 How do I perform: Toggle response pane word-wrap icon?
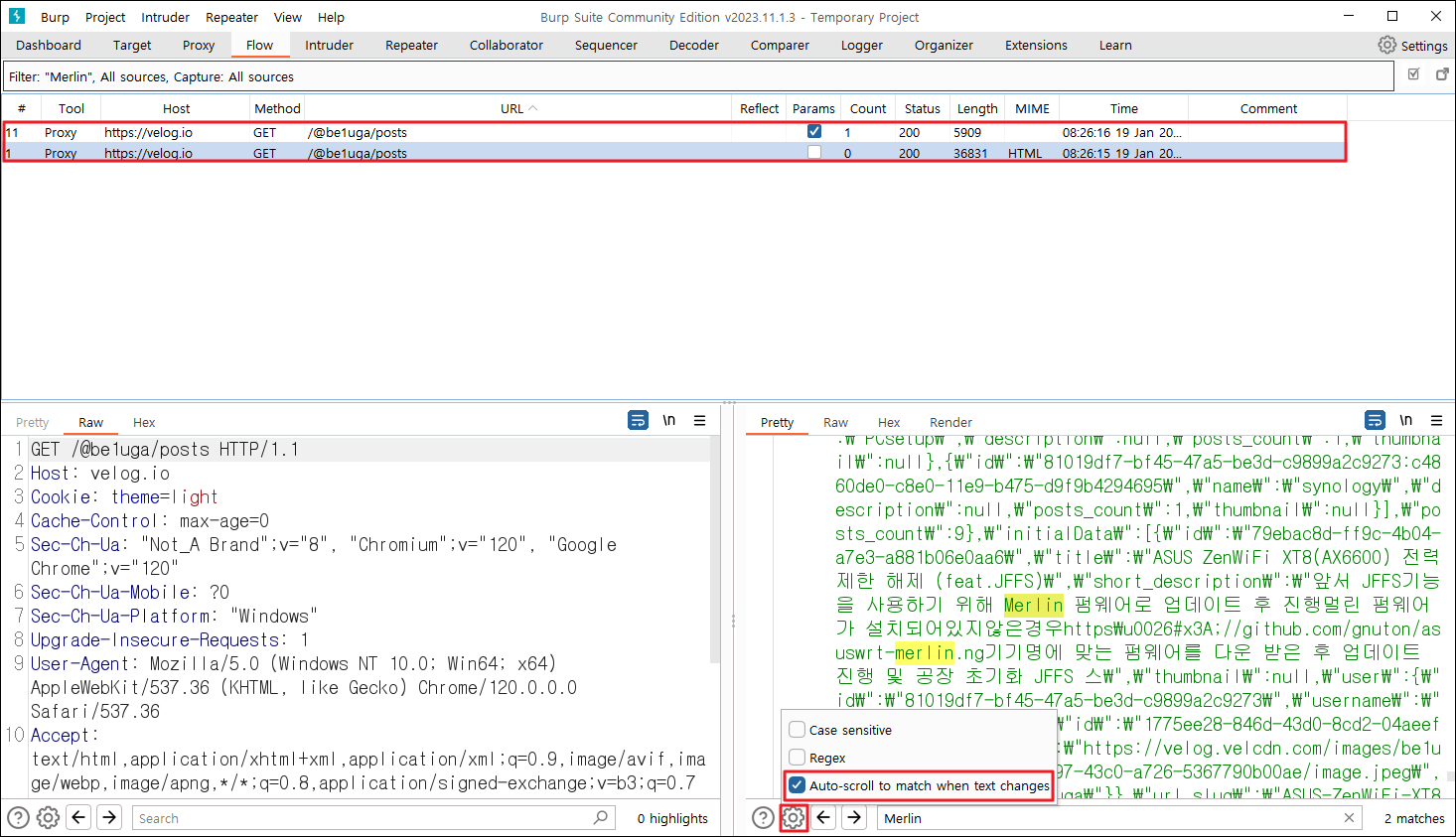pyautogui.click(x=1375, y=421)
